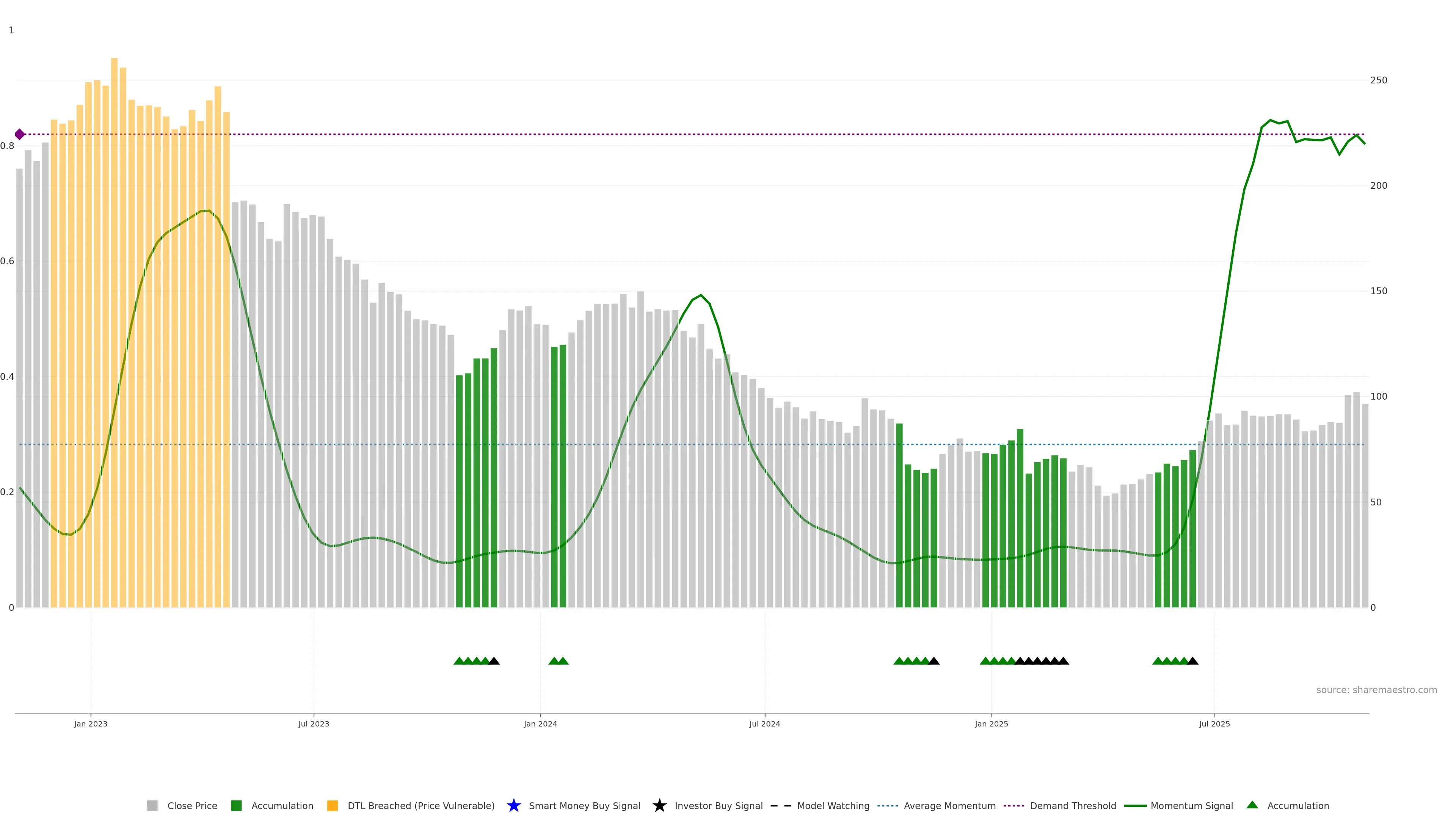Image resolution: width=1456 pixels, height=819 pixels.
Task: Click the green Momentum Signal legend line
Action: click(x=1135, y=805)
